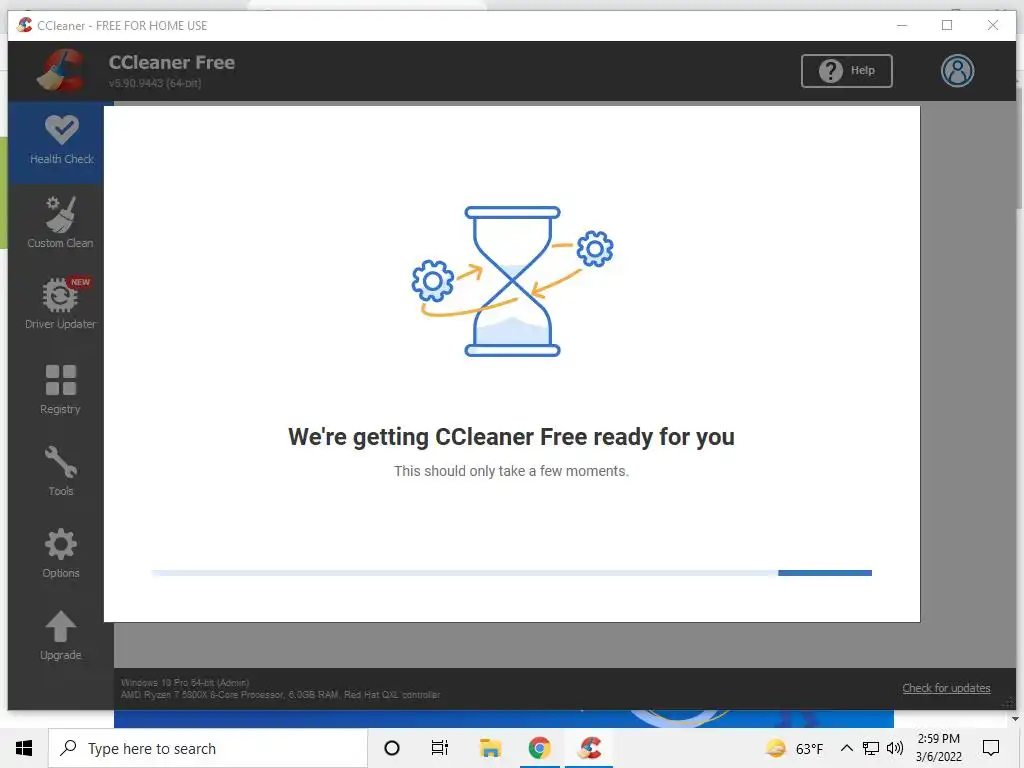Viewport: 1024px width, 768px height.
Task: Click the loading progress bar
Action: pos(512,573)
